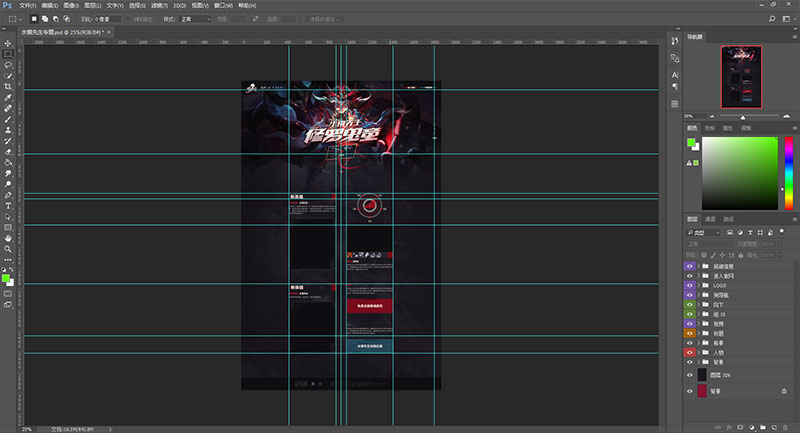The width and height of the screenshot is (800, 433).
Task: Filter layers by type (T) icon
Action: pos(750,233)
